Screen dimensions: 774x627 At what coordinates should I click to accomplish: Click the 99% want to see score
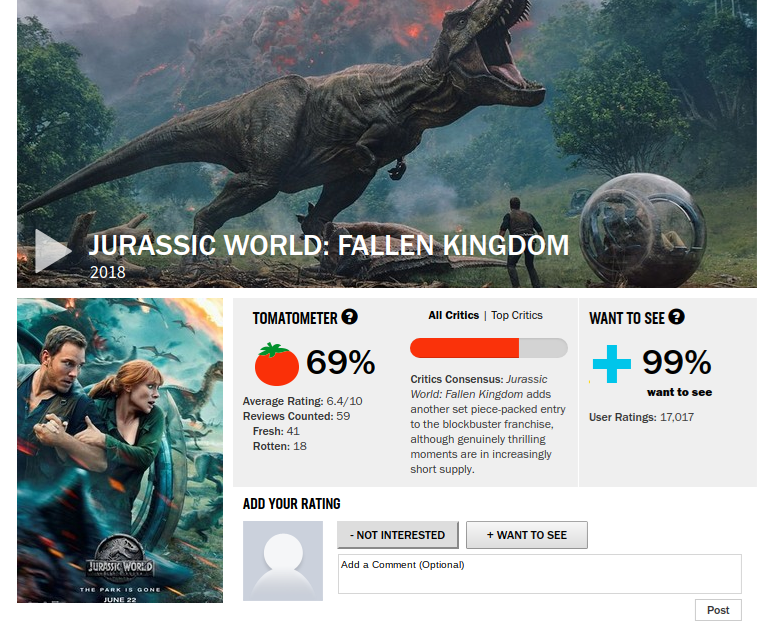click(x=677, y=362)
